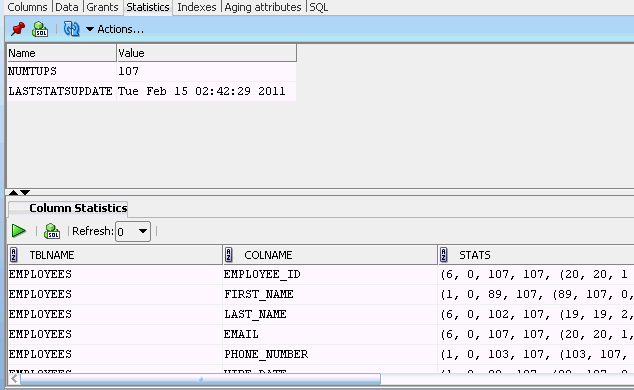The image size is (634, 390).
Task: Click sort icon on TBLNAME column header
Action: point(13,255)
